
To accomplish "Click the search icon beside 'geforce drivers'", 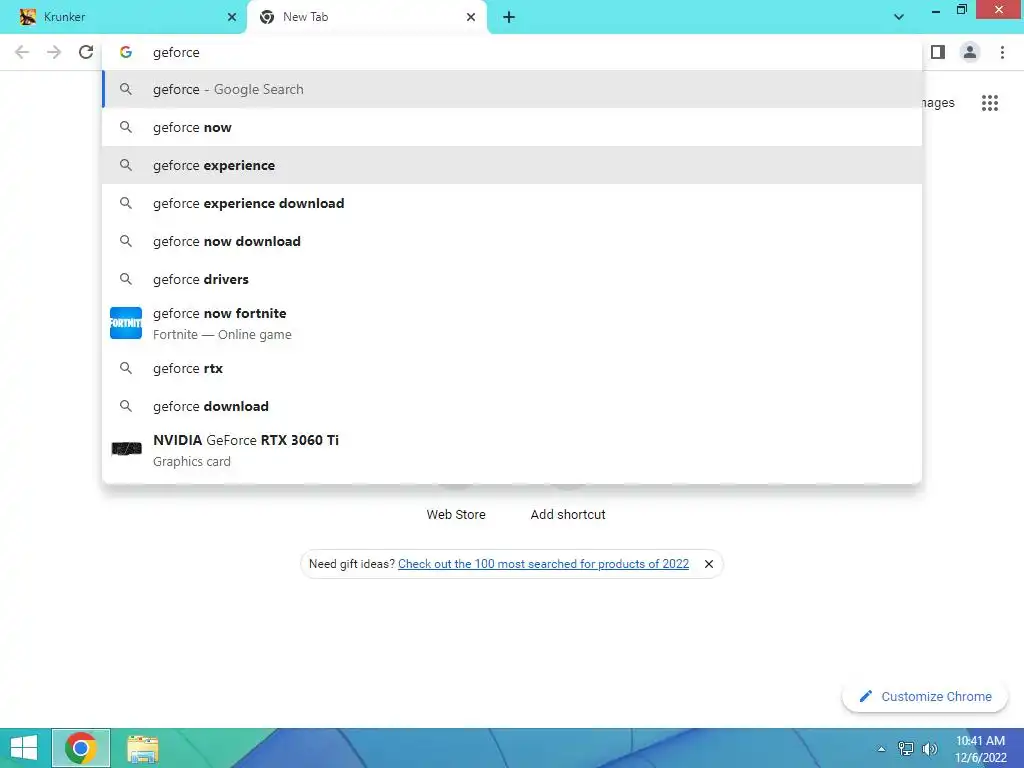I will (126, 279).
